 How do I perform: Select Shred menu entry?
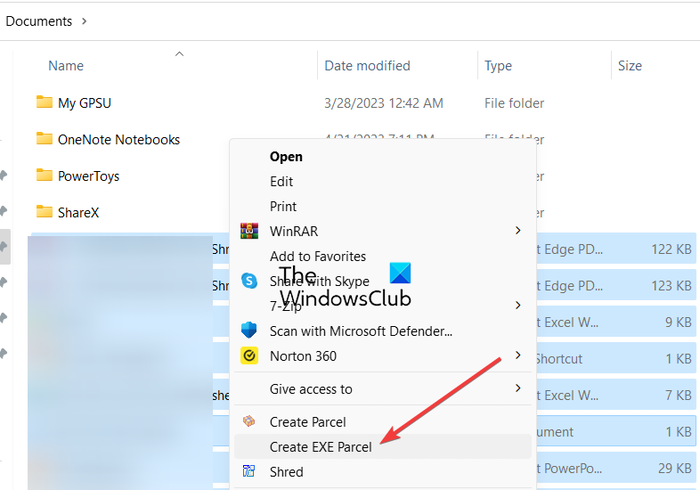(x=287, y=472)
